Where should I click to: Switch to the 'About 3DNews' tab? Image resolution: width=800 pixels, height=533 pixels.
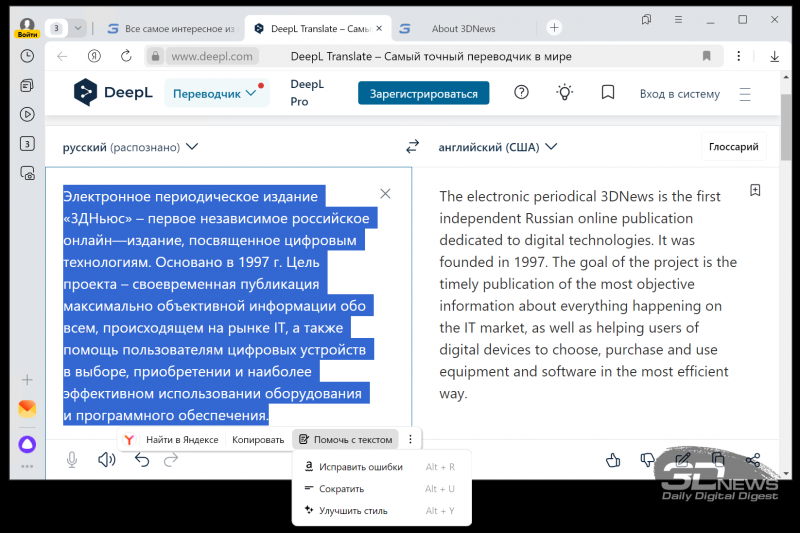click(462, 29)
